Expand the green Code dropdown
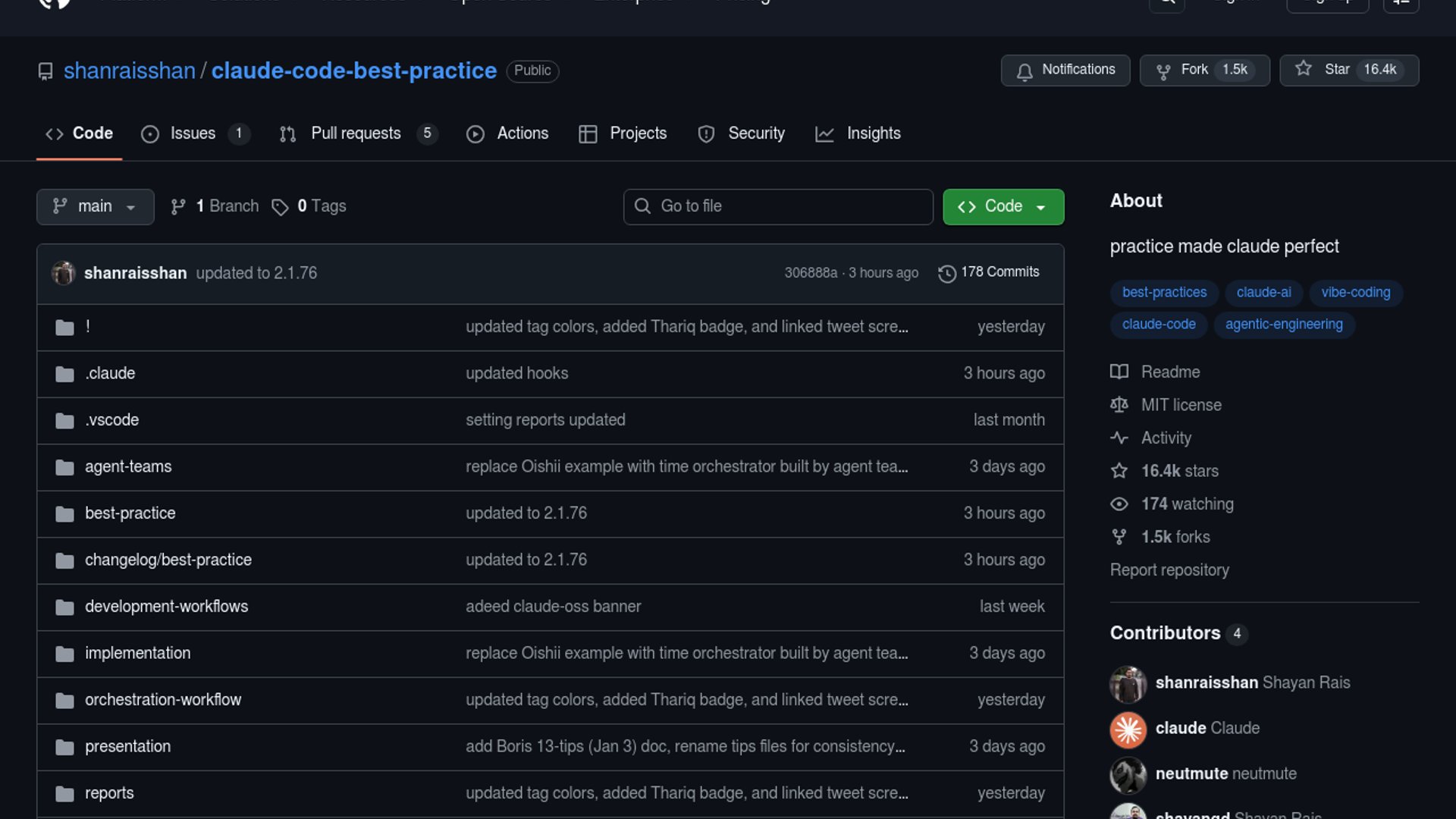 pyautogui.click(x=1003, y=207)
